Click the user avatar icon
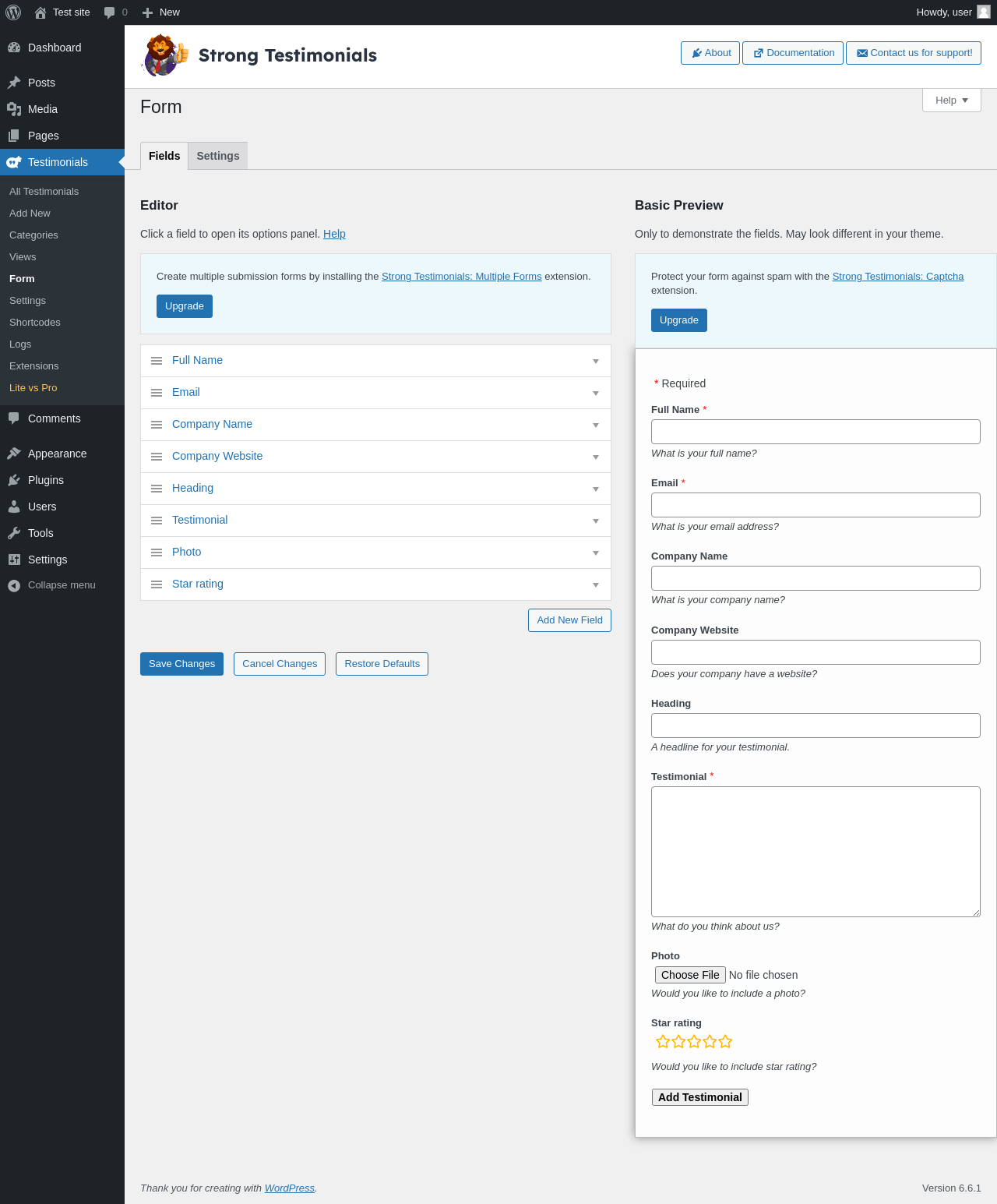 [984, 12]
